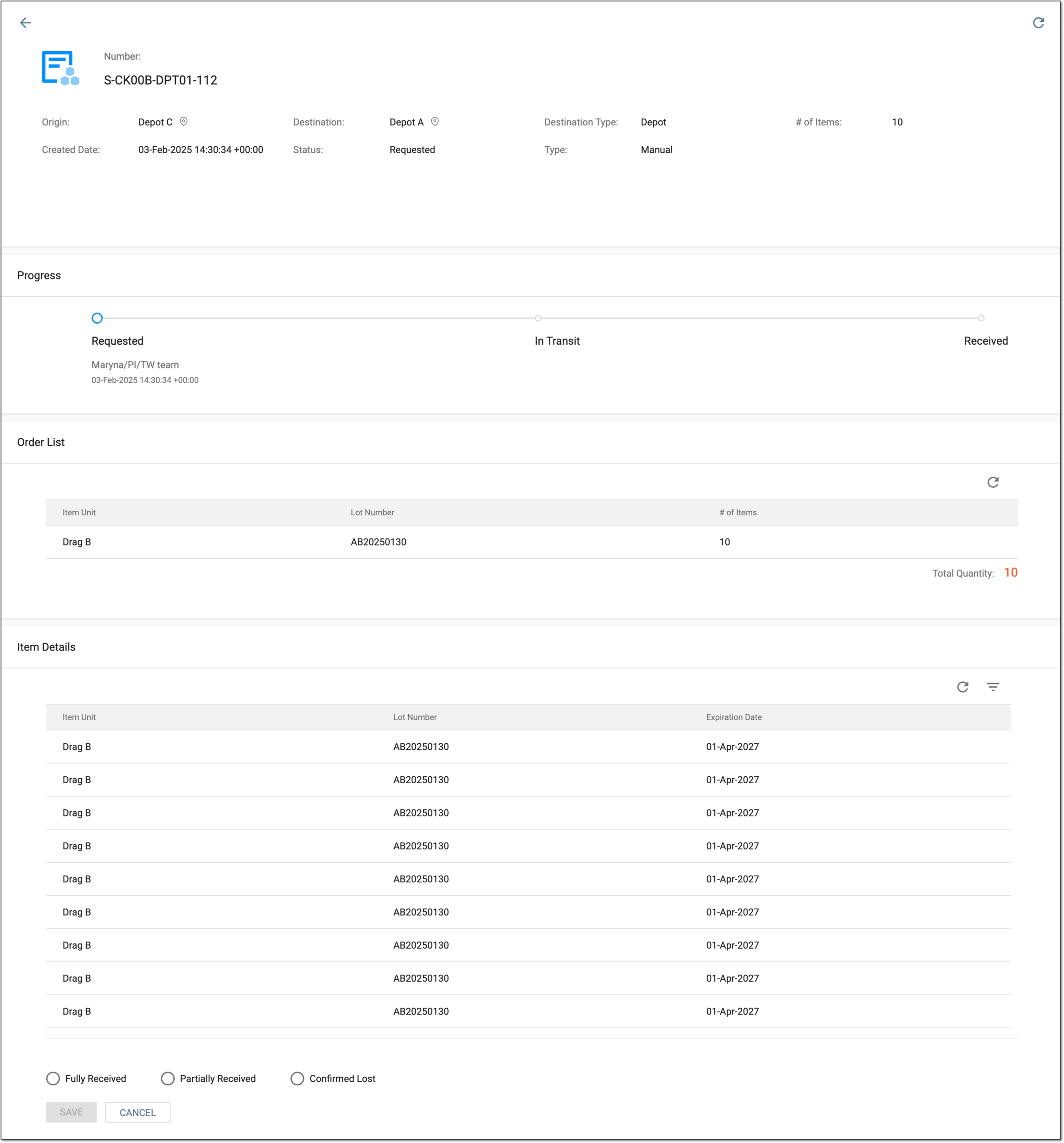
Task: Click the Progress section heading
Action: 39,275
